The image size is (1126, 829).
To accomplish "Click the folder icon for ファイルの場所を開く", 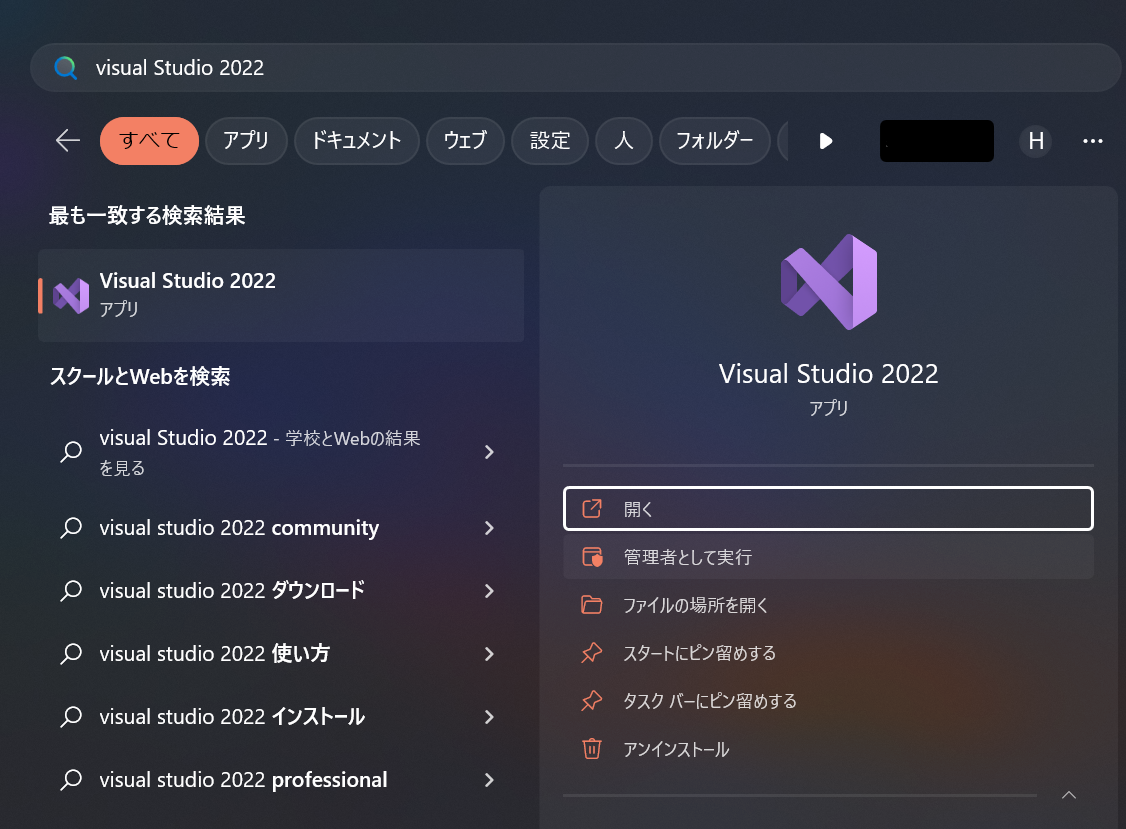I will (x=592, y=605).
